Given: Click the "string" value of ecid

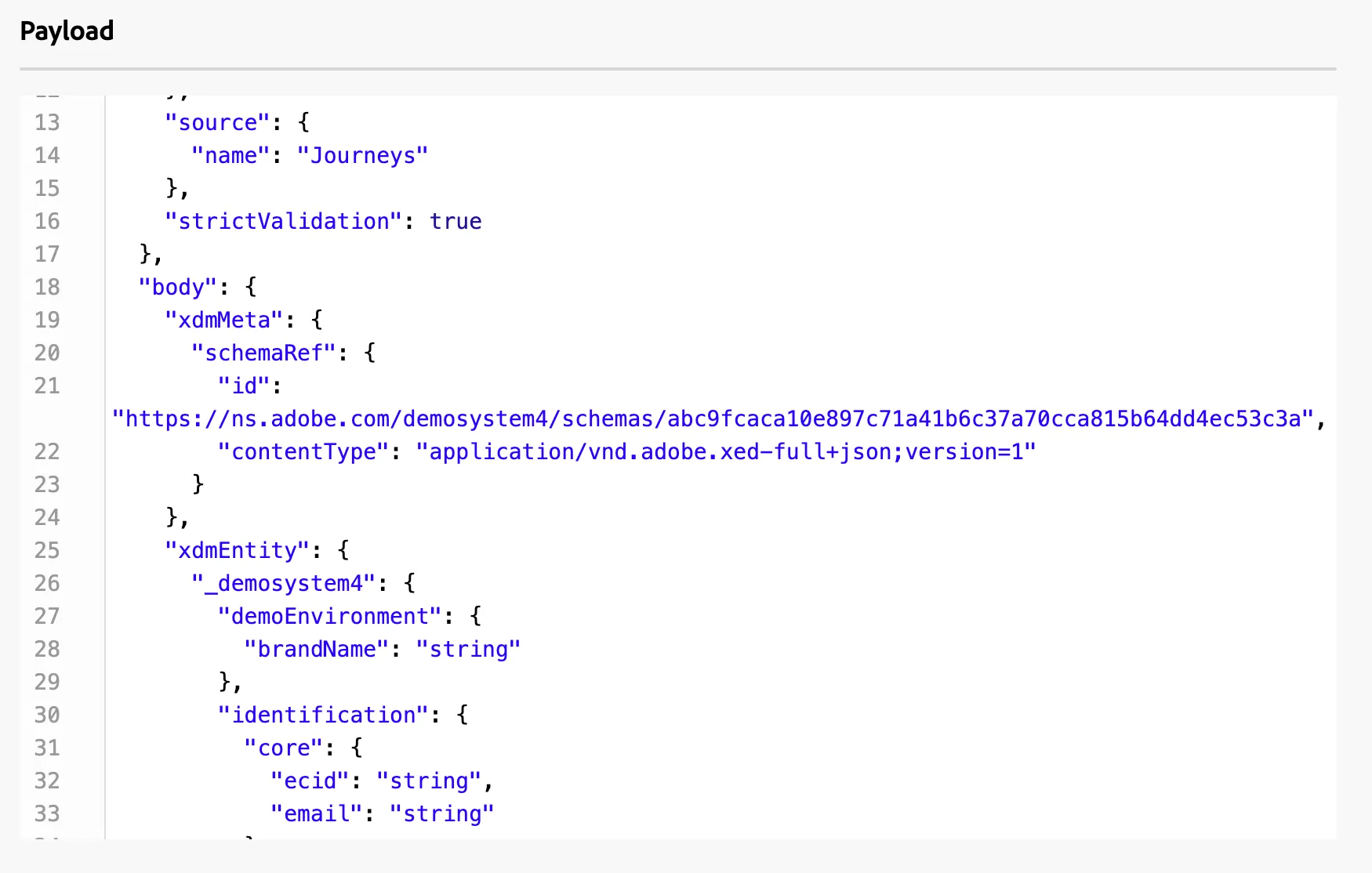Looking at the screenshot, I should pos(429,781).
